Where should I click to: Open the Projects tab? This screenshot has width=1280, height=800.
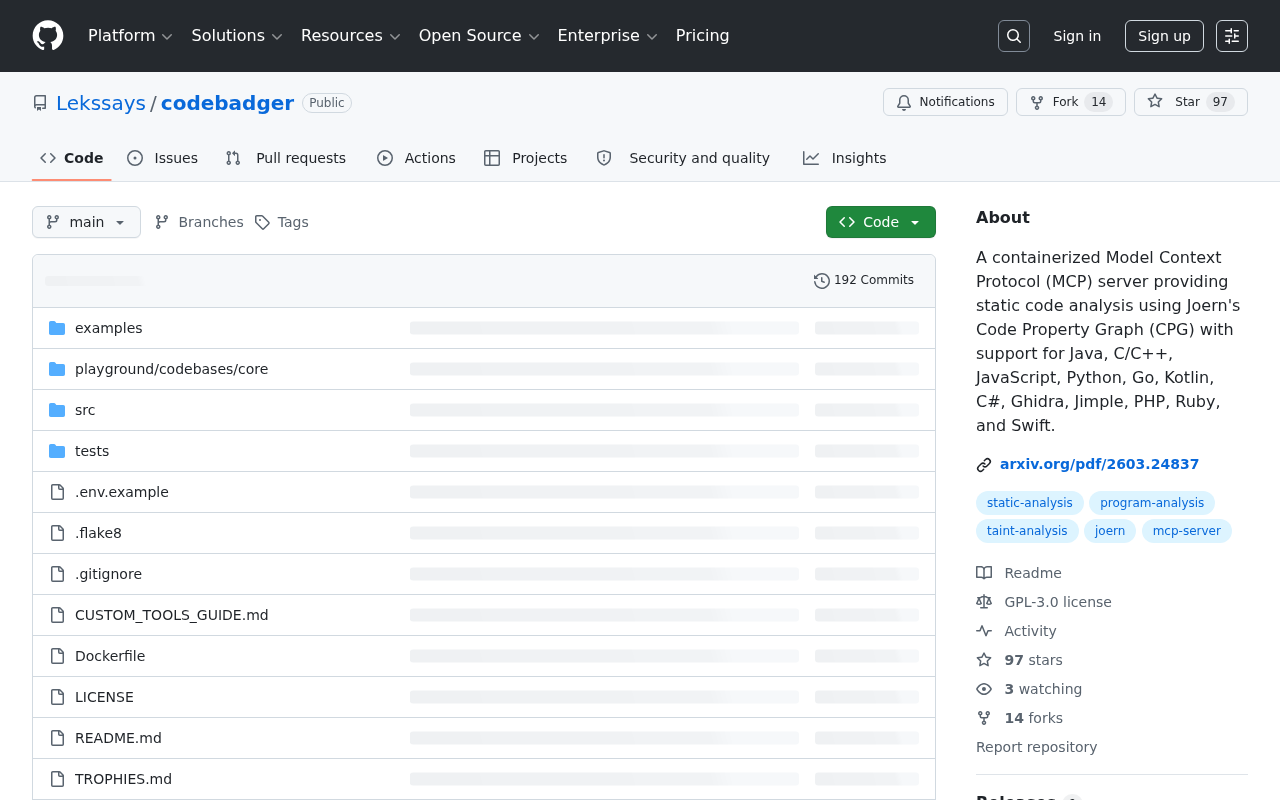pyautogui.click(x=525, y=158)
